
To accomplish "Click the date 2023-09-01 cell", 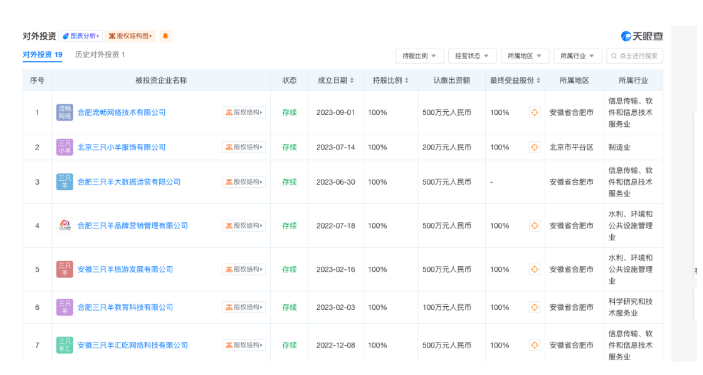I will 335,113.
